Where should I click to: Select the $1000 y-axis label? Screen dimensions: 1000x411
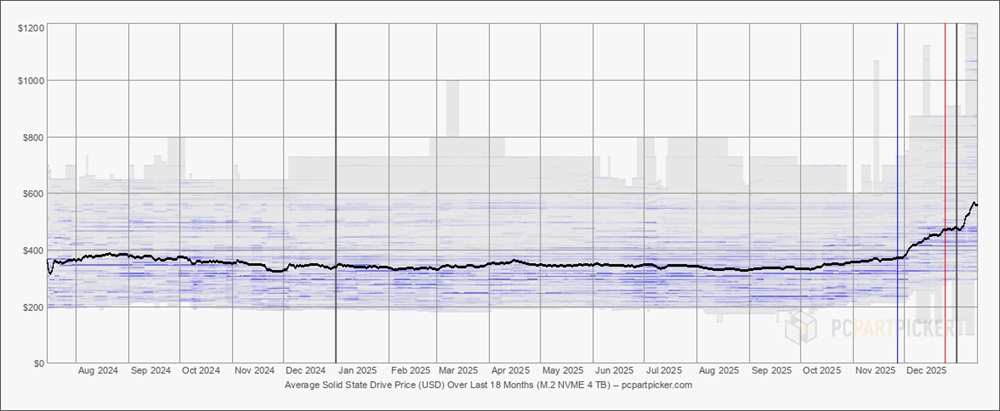[29, 80]
